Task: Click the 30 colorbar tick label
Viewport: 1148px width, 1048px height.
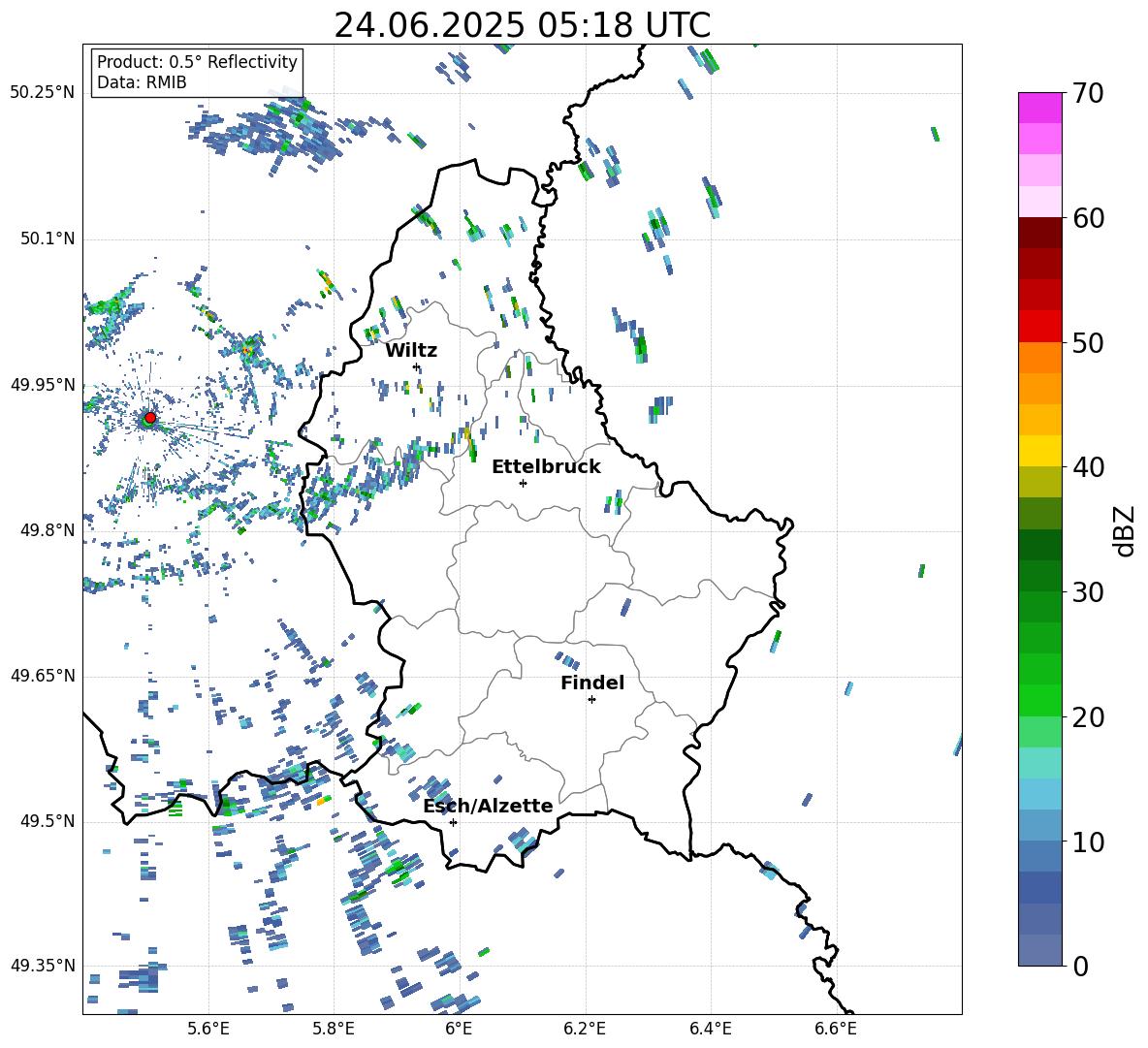Action: (1088, 592)
